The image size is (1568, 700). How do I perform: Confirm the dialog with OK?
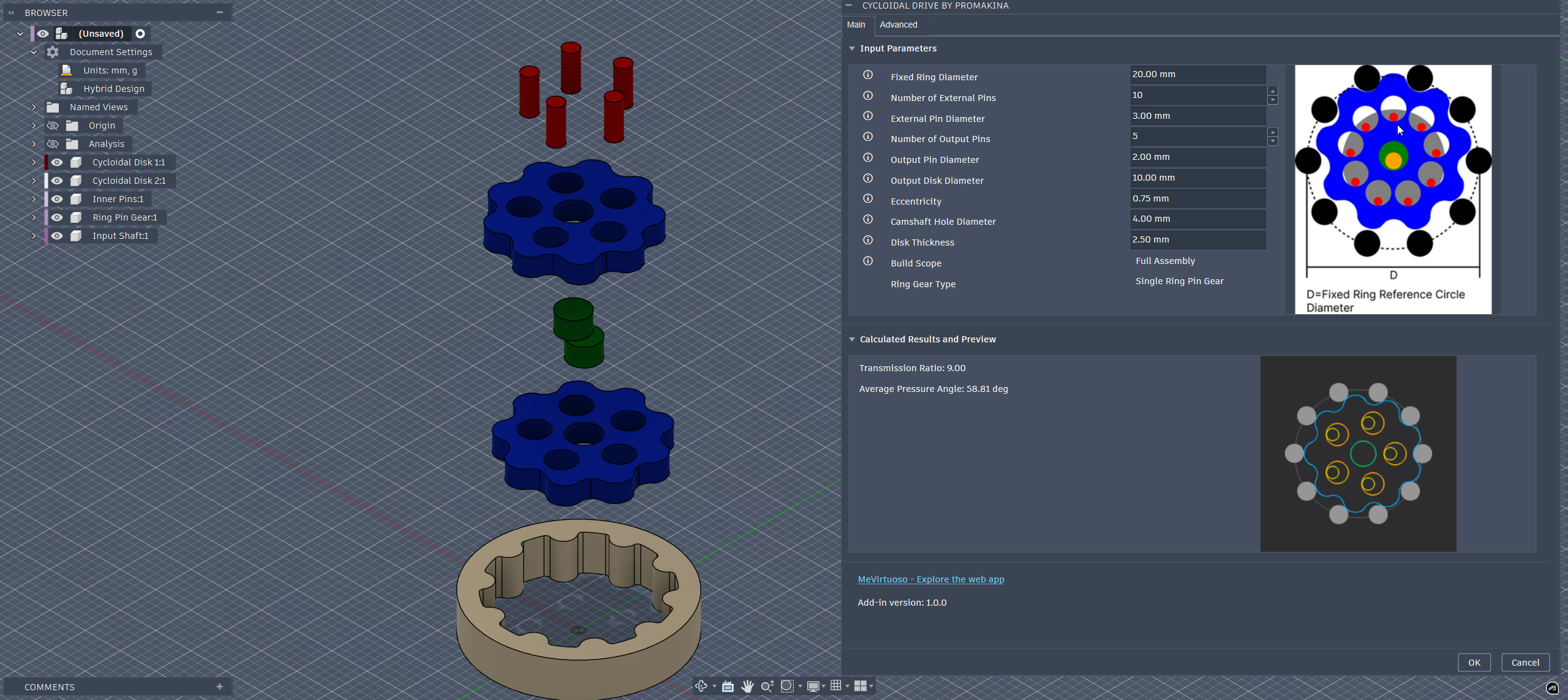point(1474,662)
